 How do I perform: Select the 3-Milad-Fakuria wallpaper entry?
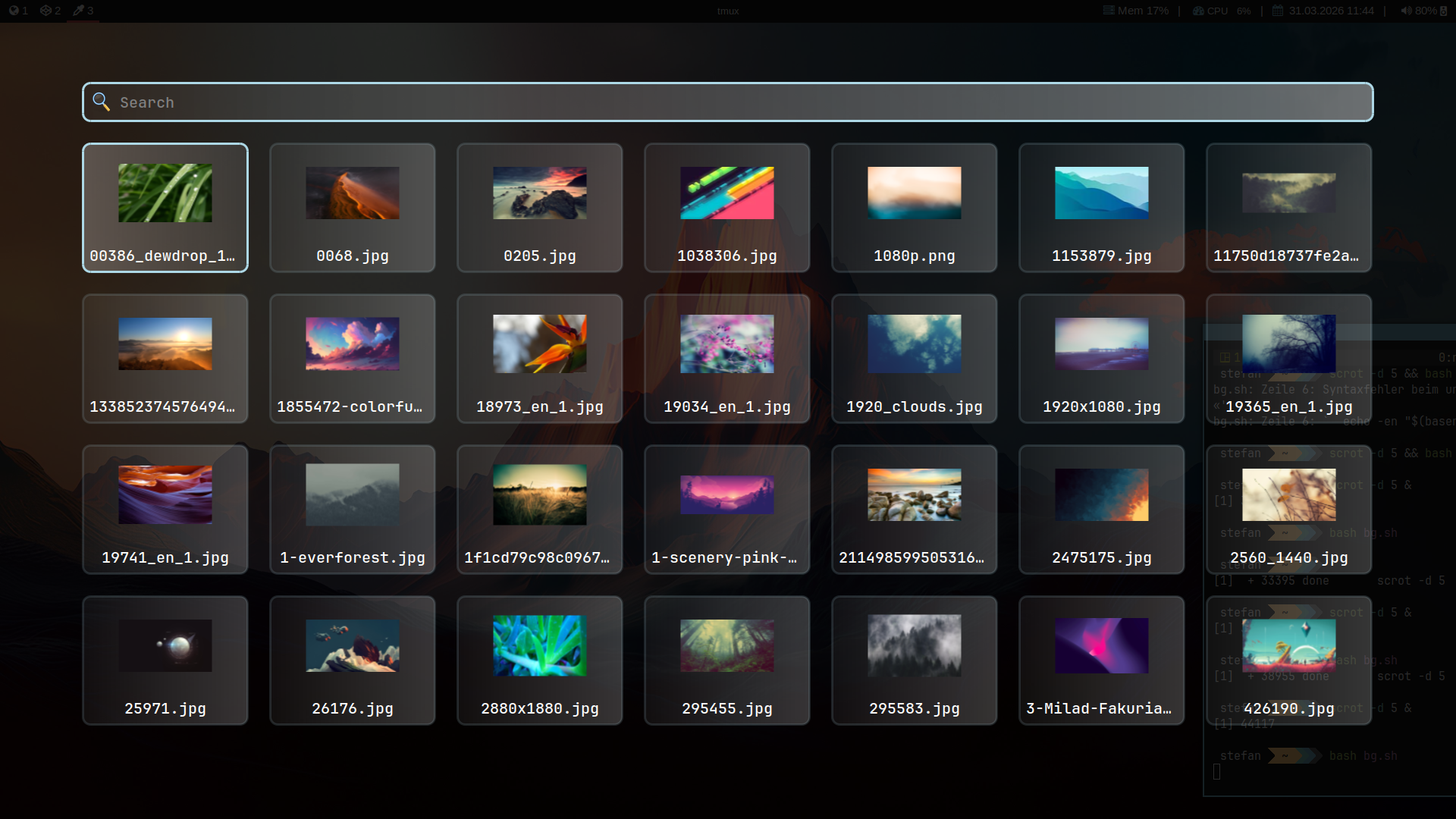pyautogui.click(x=1102, y=661)
